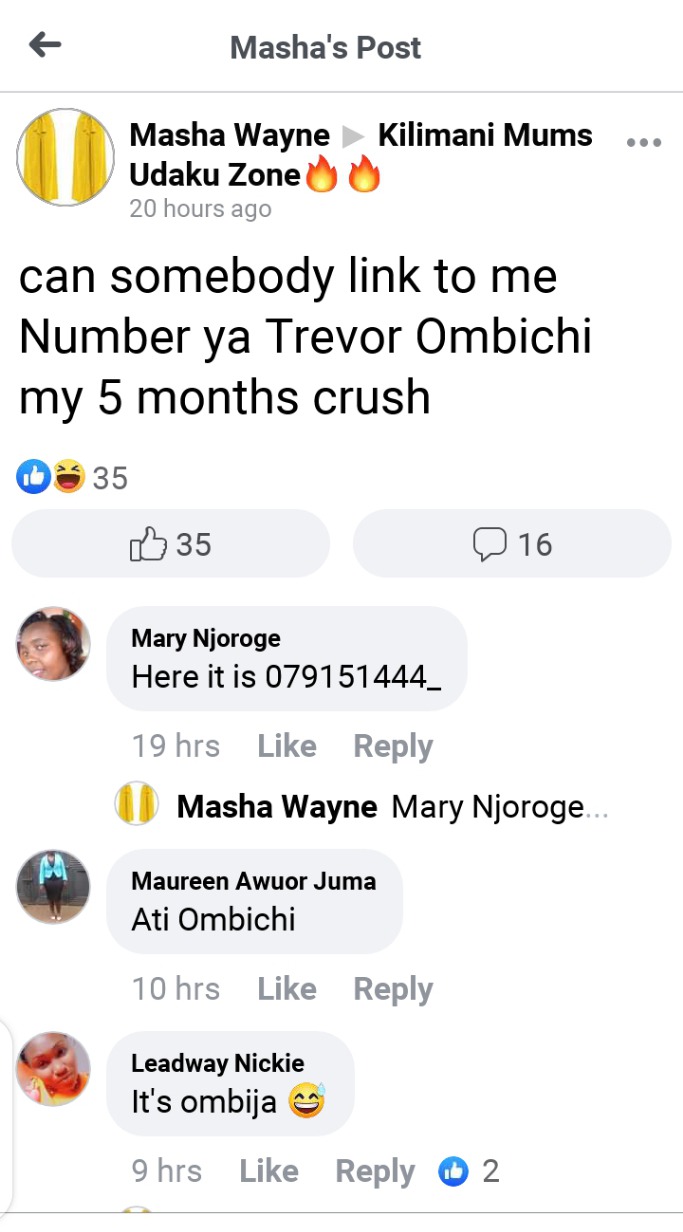The width and height of the screenshot is (683, 1232).
Task: View the 2 likes on Leadway Nickie's comment
Action: click(469, 1171)
